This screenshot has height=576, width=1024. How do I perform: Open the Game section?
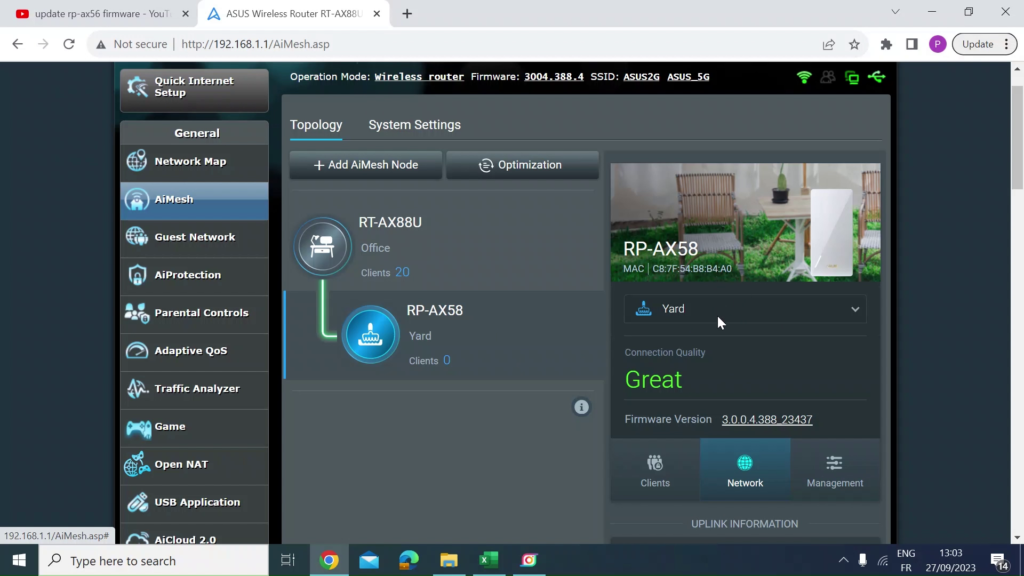(194, 426)
